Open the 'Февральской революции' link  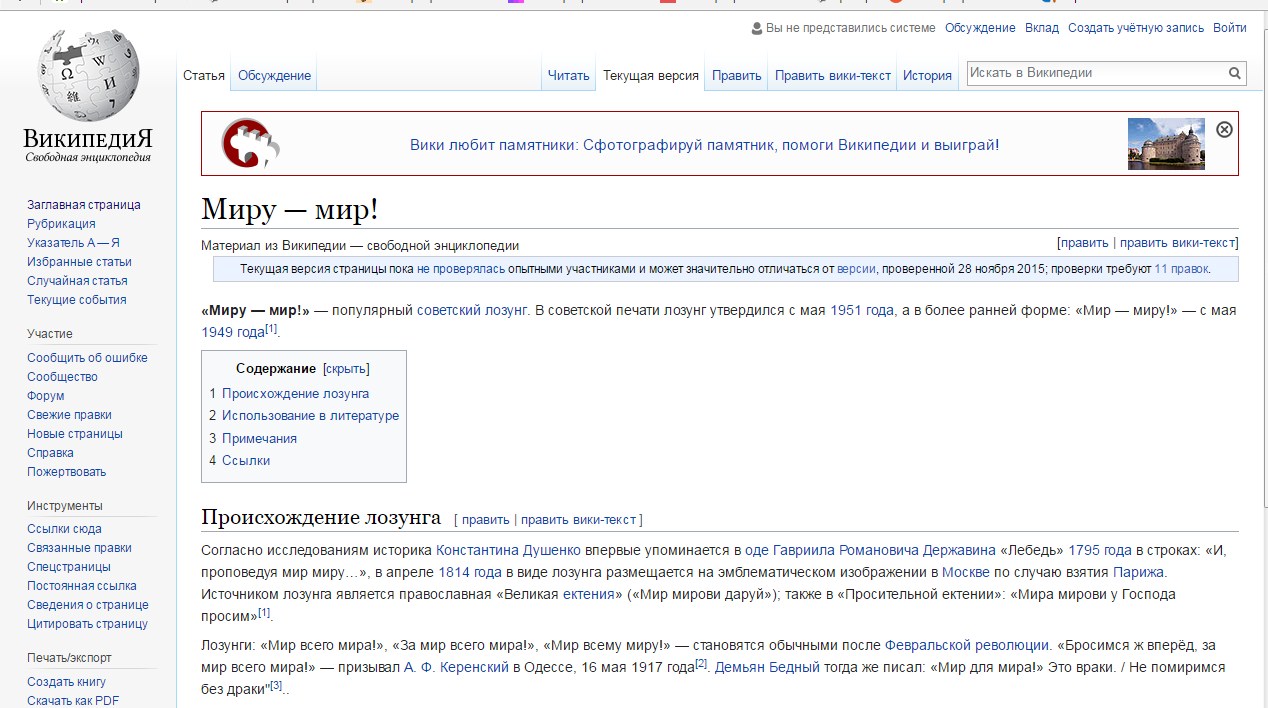click(x=967, y=646)
